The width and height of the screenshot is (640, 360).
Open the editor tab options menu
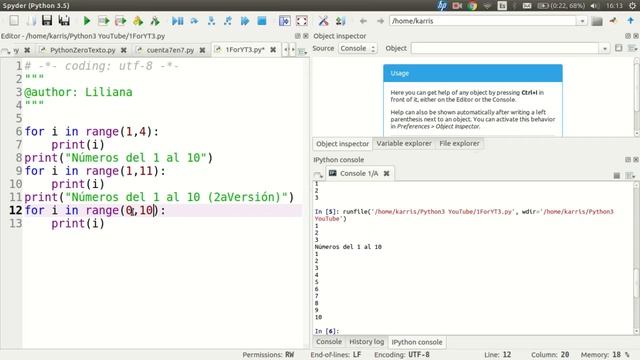tap(302, 51)
